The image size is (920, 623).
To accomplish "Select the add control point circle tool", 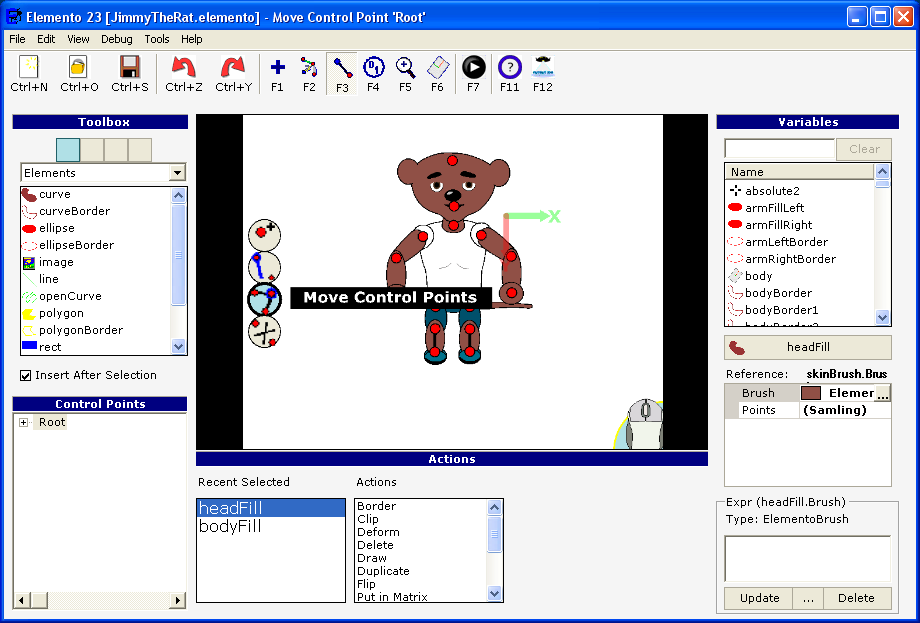I will tap(264, 236).
